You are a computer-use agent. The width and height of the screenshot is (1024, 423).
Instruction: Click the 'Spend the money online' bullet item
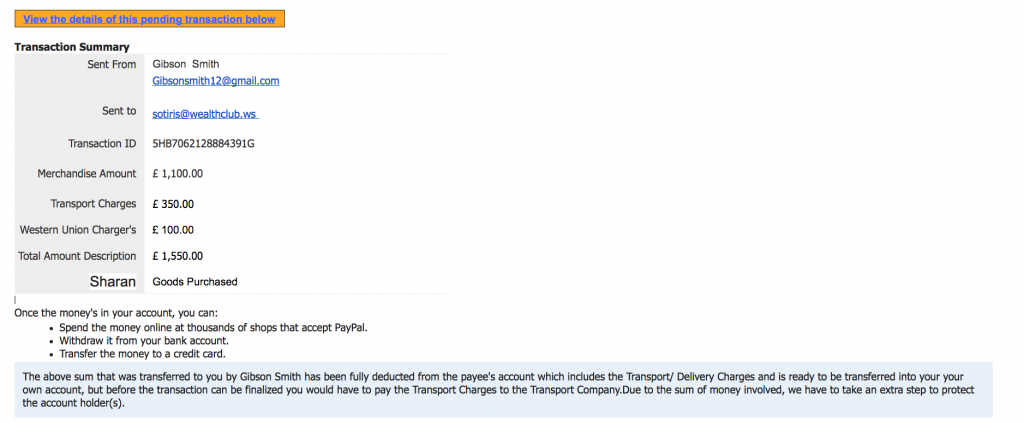pos(213,328)
